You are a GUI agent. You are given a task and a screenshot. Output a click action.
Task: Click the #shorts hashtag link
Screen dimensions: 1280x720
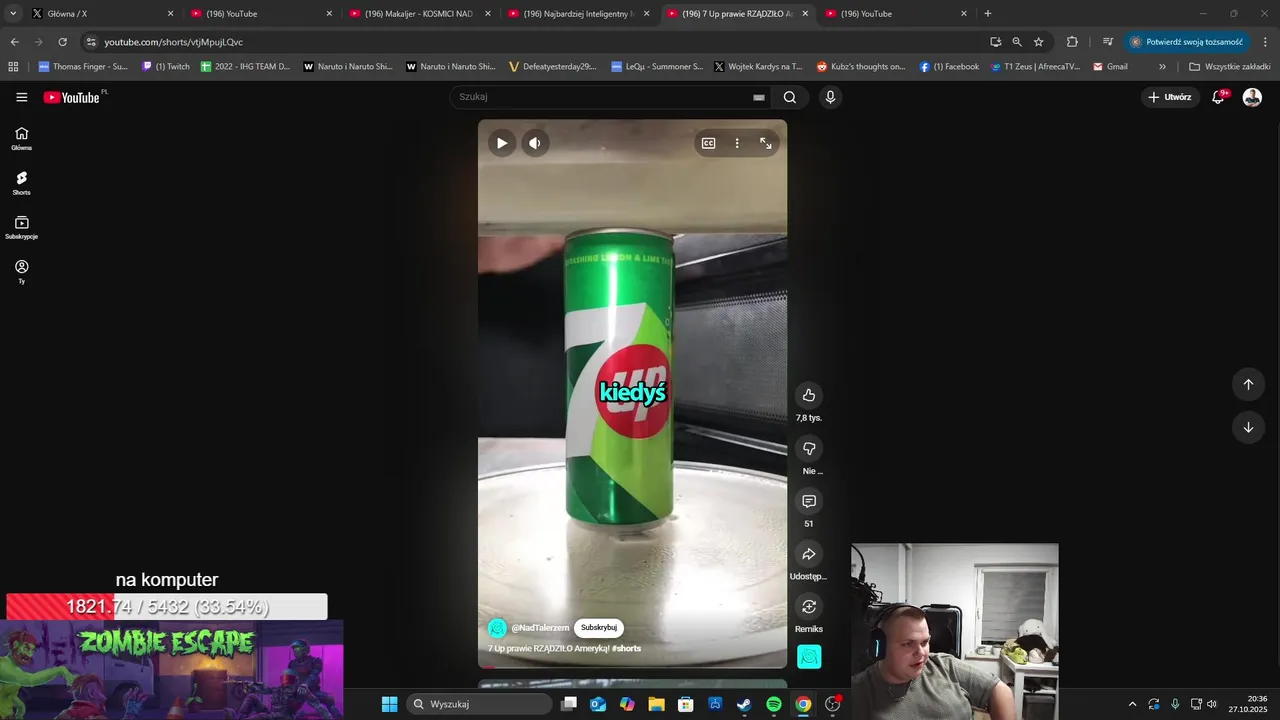pos(626,648)
